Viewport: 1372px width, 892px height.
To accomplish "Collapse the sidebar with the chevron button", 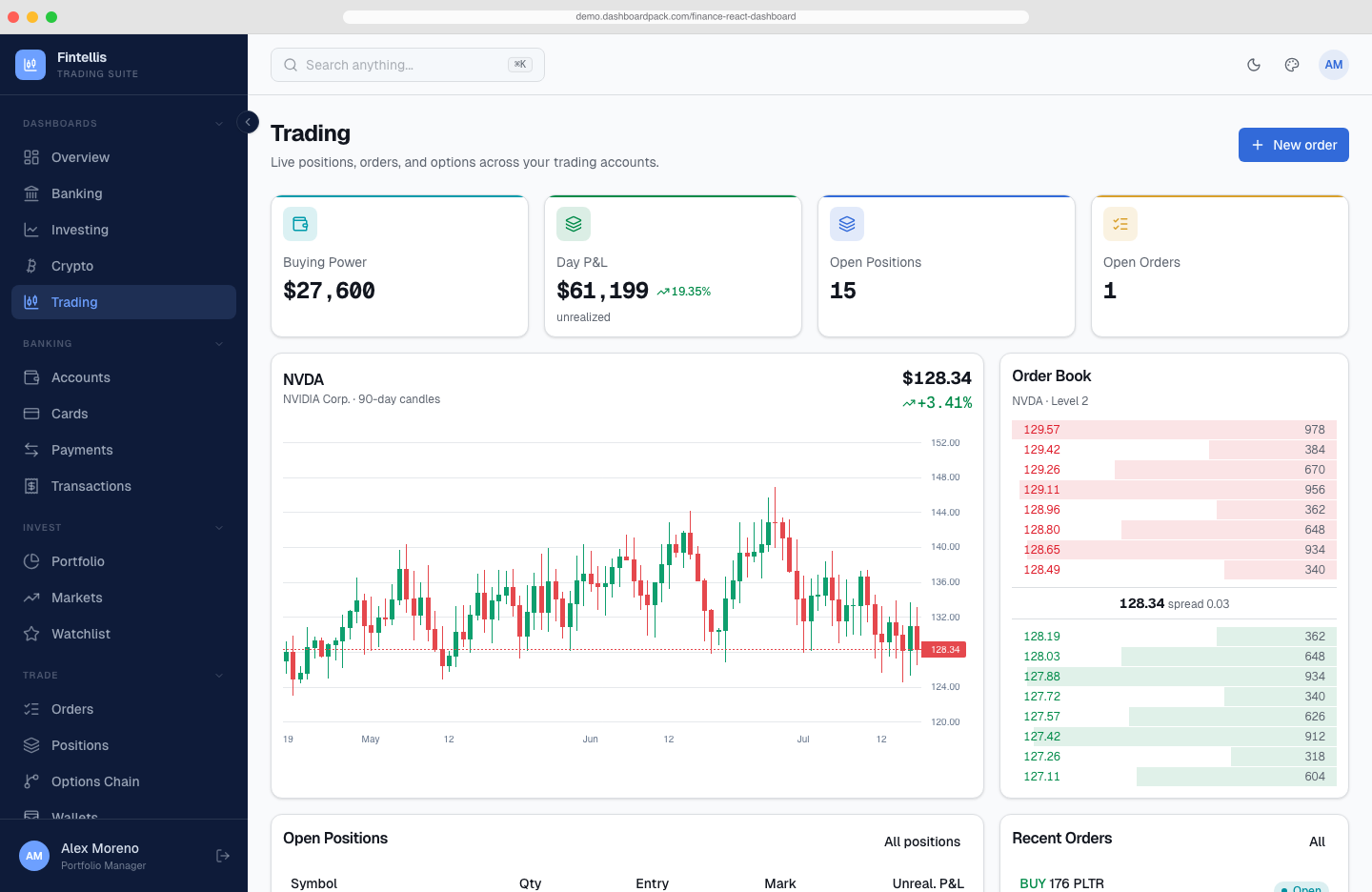I will click(248, 122).
